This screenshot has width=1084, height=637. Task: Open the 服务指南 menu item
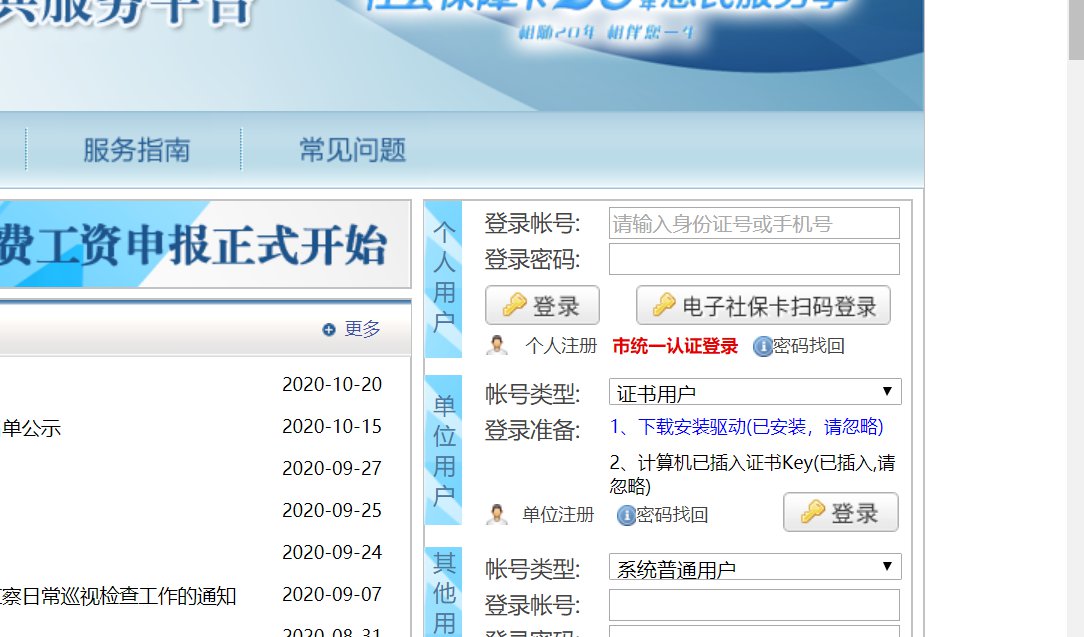coord(136,150)
